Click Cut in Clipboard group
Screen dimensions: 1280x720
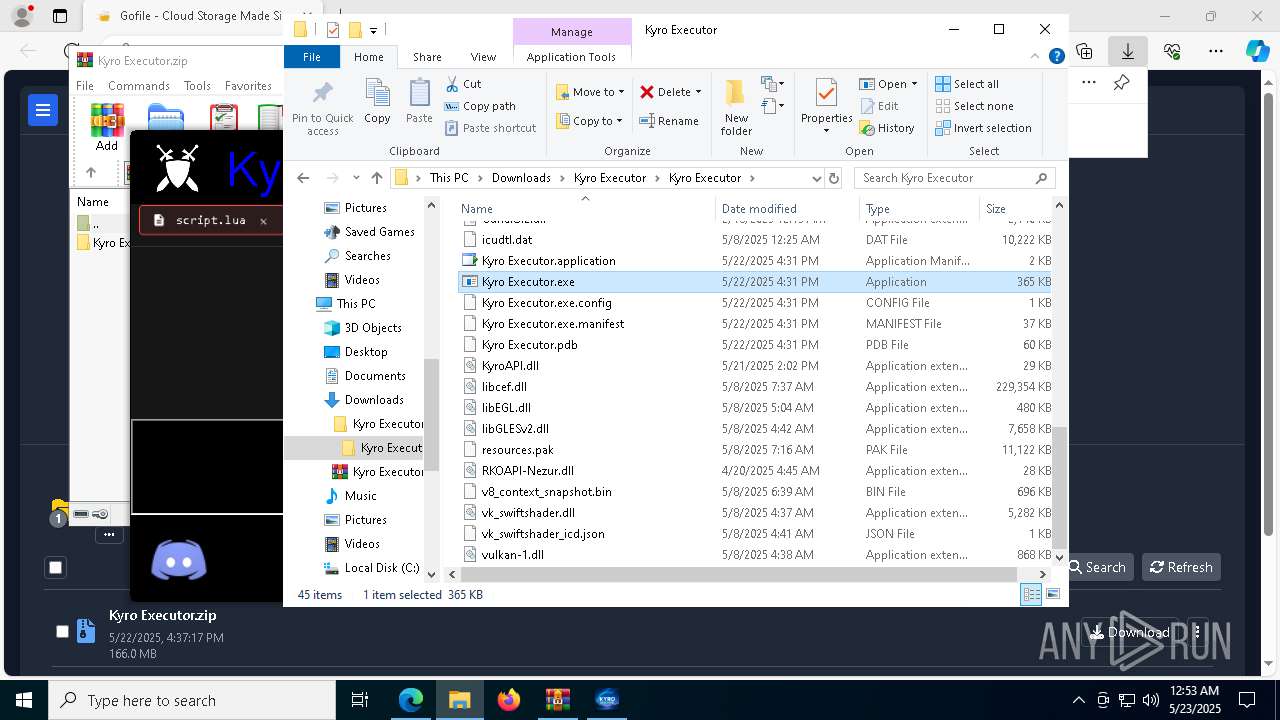(463, 84)
